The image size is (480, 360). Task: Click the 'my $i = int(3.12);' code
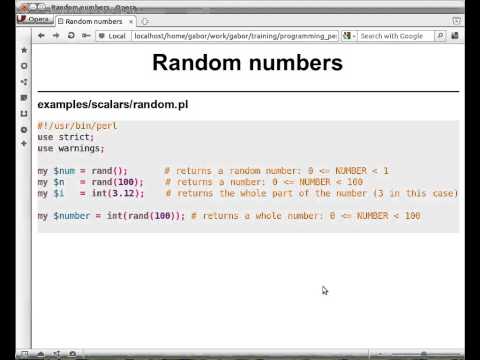point(91,193)
